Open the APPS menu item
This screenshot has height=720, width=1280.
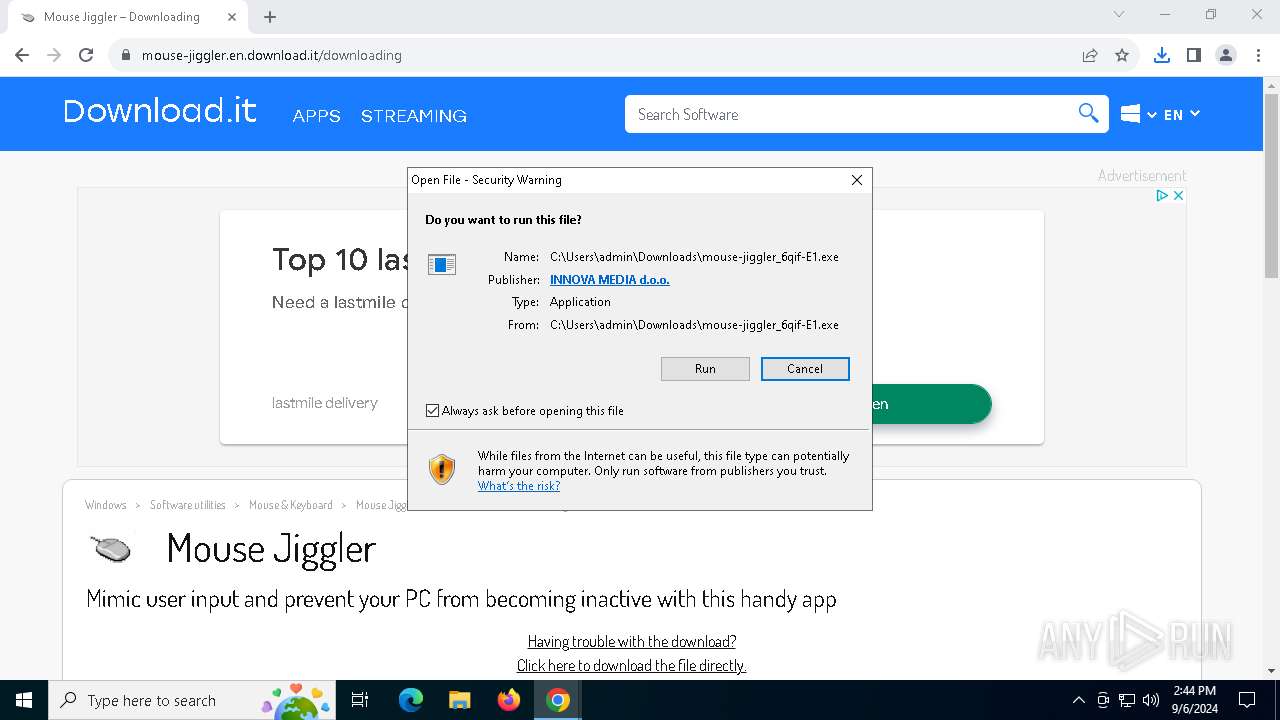pyautogui.click(x=316, y=116)
